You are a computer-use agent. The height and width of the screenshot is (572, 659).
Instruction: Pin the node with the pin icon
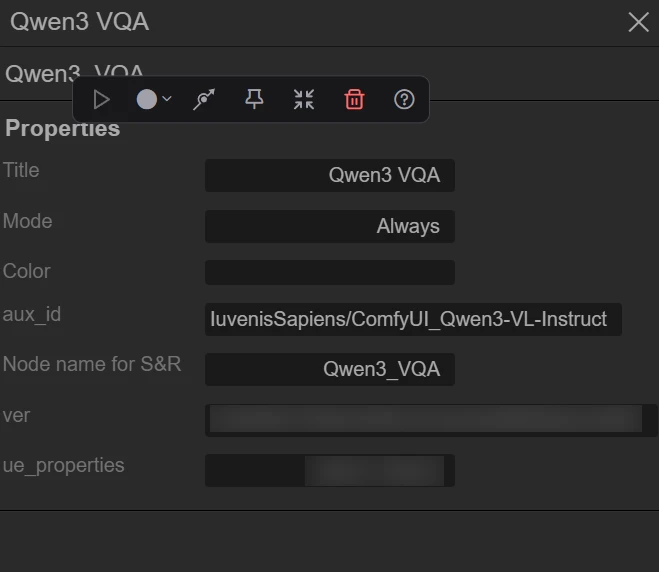click(x=254, y=99)
